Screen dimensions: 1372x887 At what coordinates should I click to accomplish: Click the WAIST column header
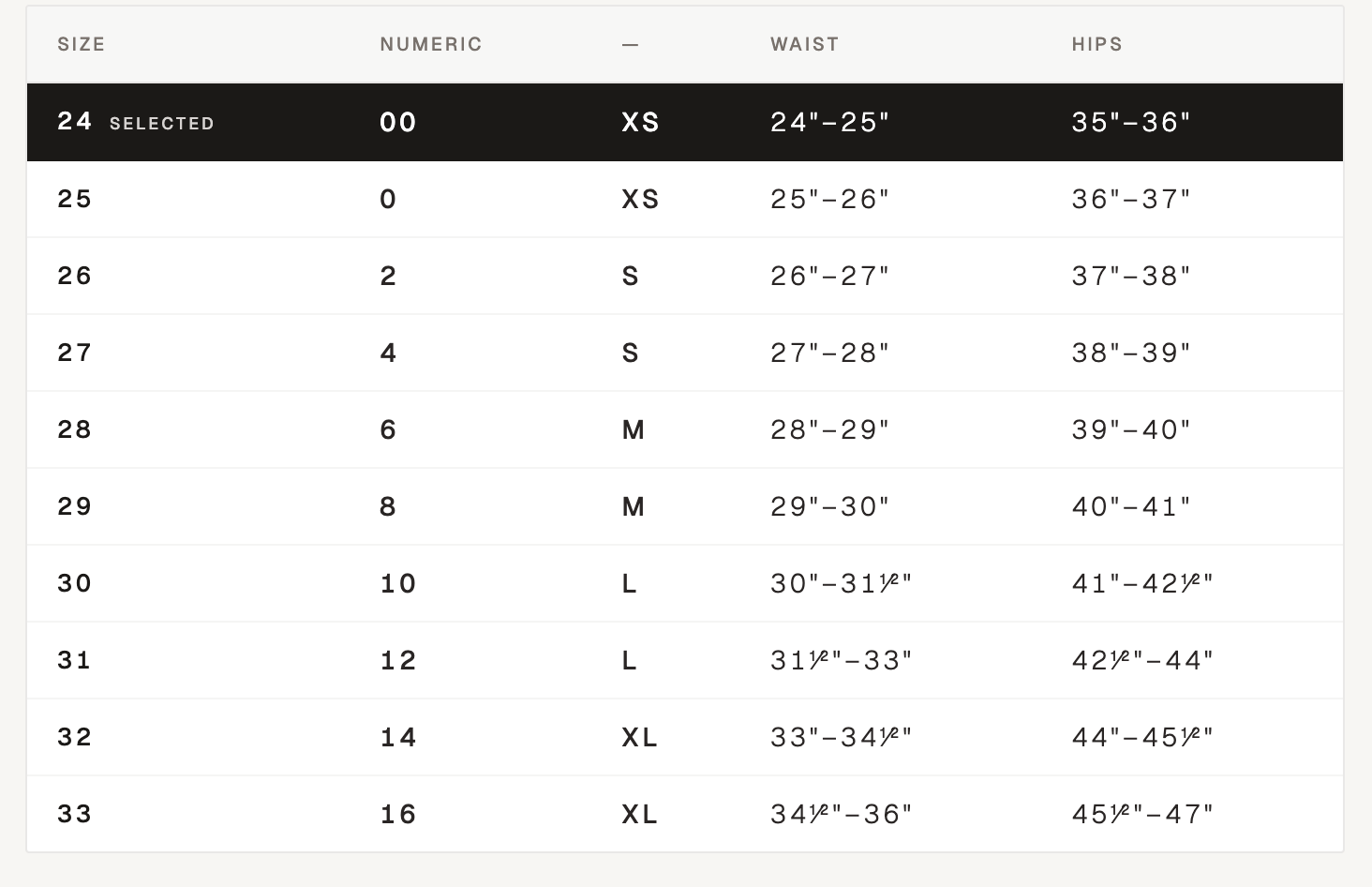pyautogui.click(x=804, y=44)
